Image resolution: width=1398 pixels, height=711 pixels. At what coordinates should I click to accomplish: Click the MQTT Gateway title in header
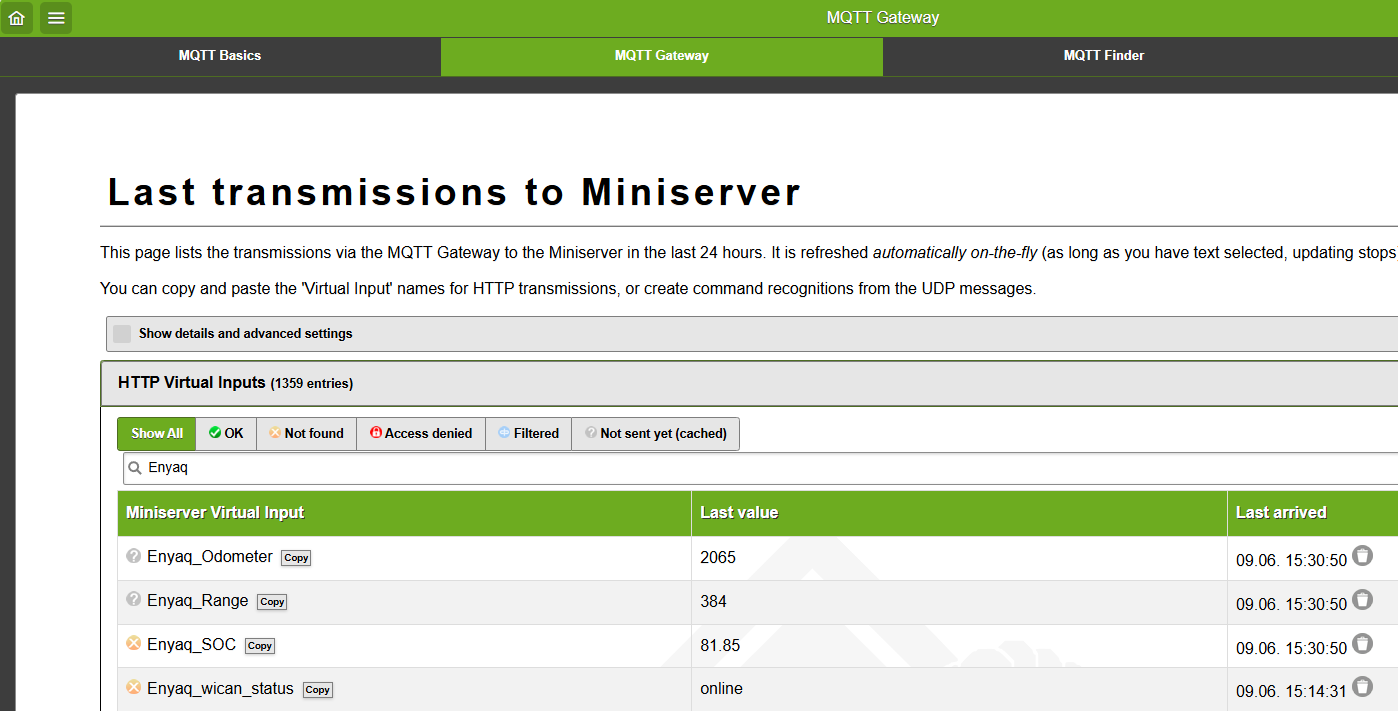point(883,17)
